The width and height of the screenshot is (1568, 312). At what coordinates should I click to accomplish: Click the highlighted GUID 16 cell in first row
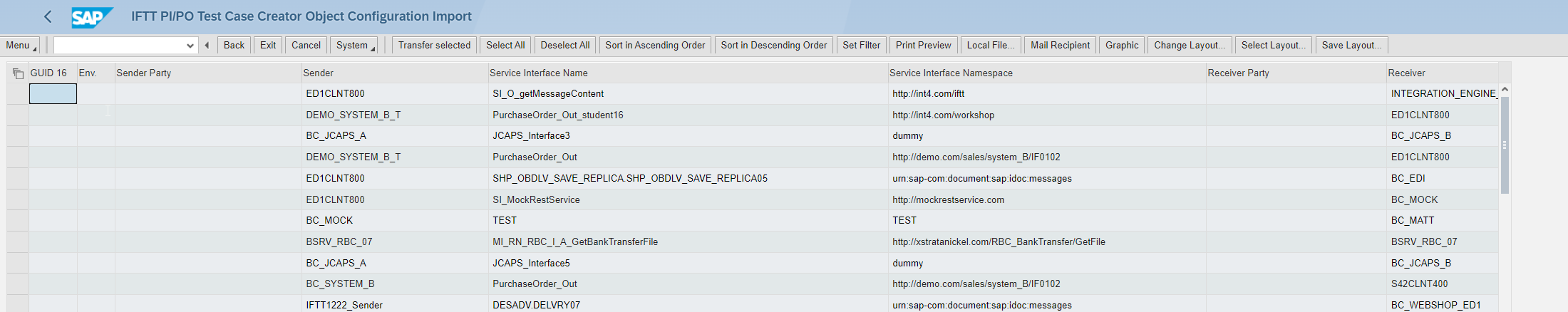53,94
